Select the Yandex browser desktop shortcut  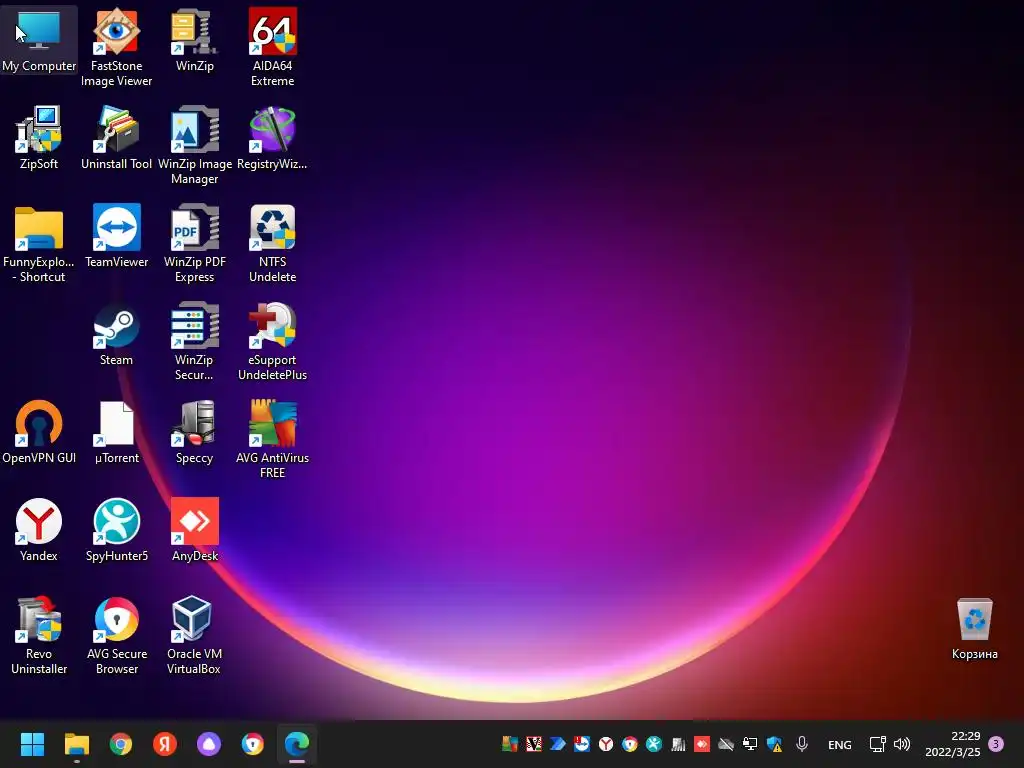click(x=39, y=530)
